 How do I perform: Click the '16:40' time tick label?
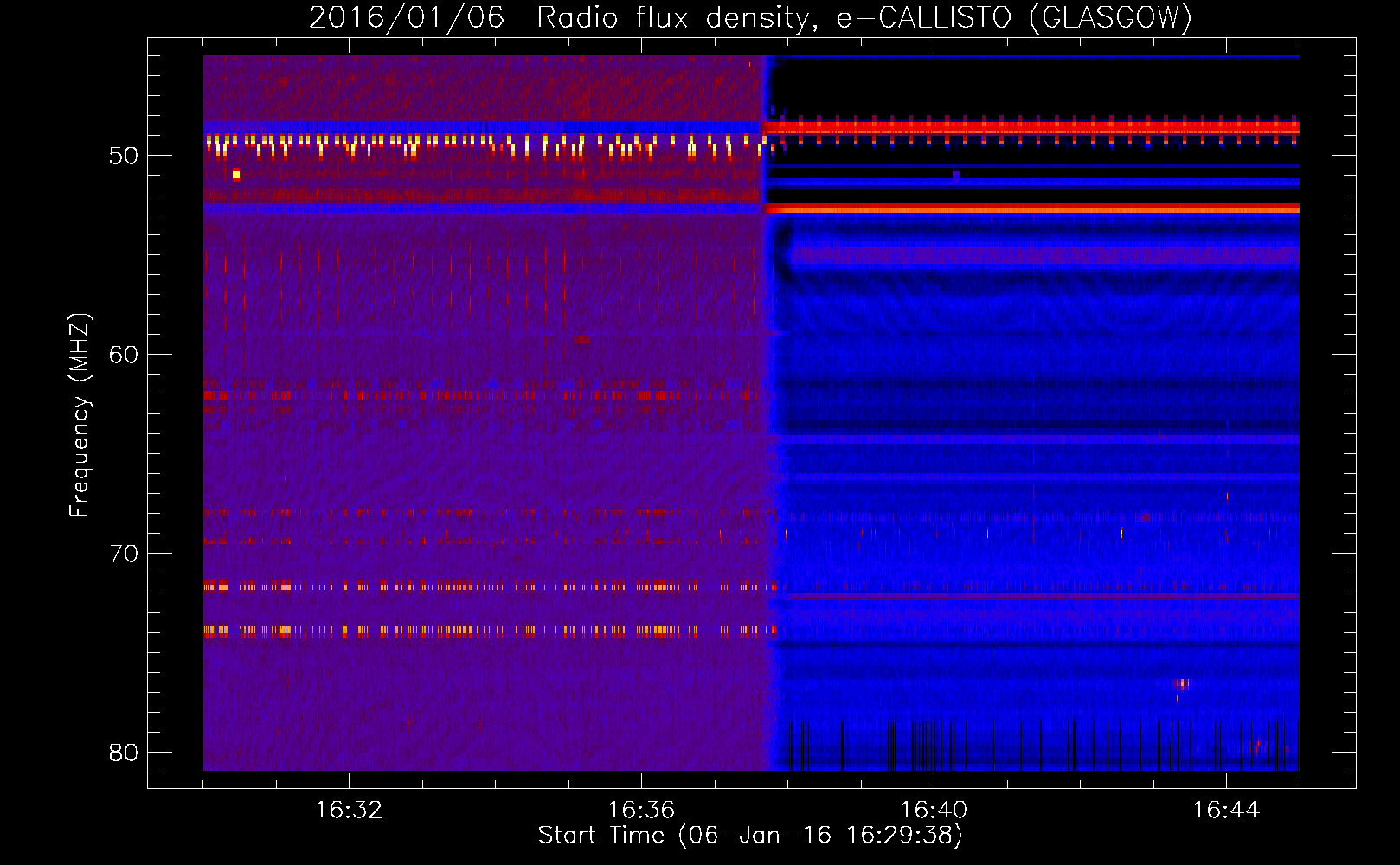(934, 811)
